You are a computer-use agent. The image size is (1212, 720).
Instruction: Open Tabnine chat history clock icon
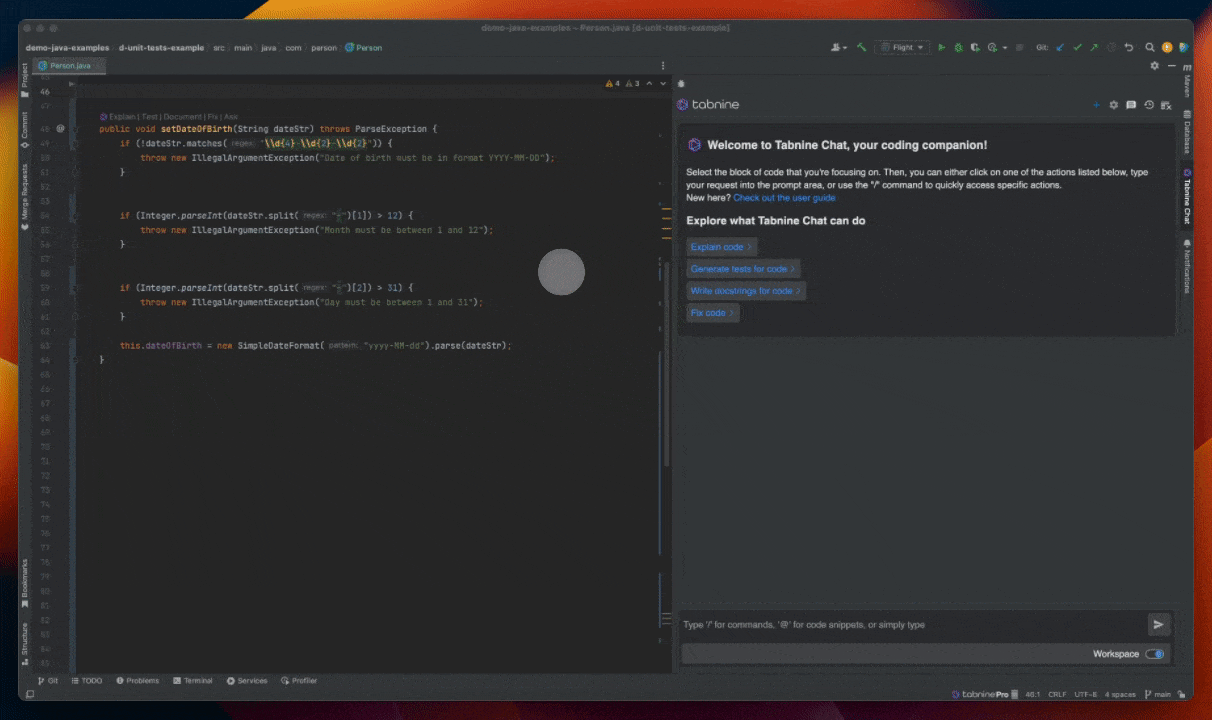[x=1149, y=105]
